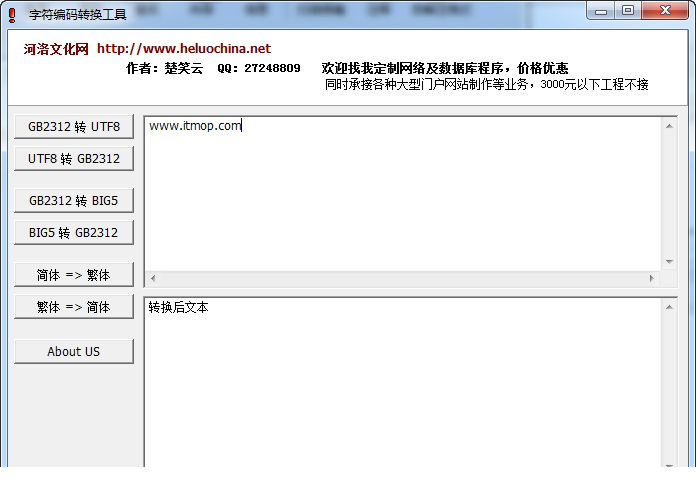696x485 pixels.
Task: Click the red exclamation app icon in the title bar
Action: 12,15
